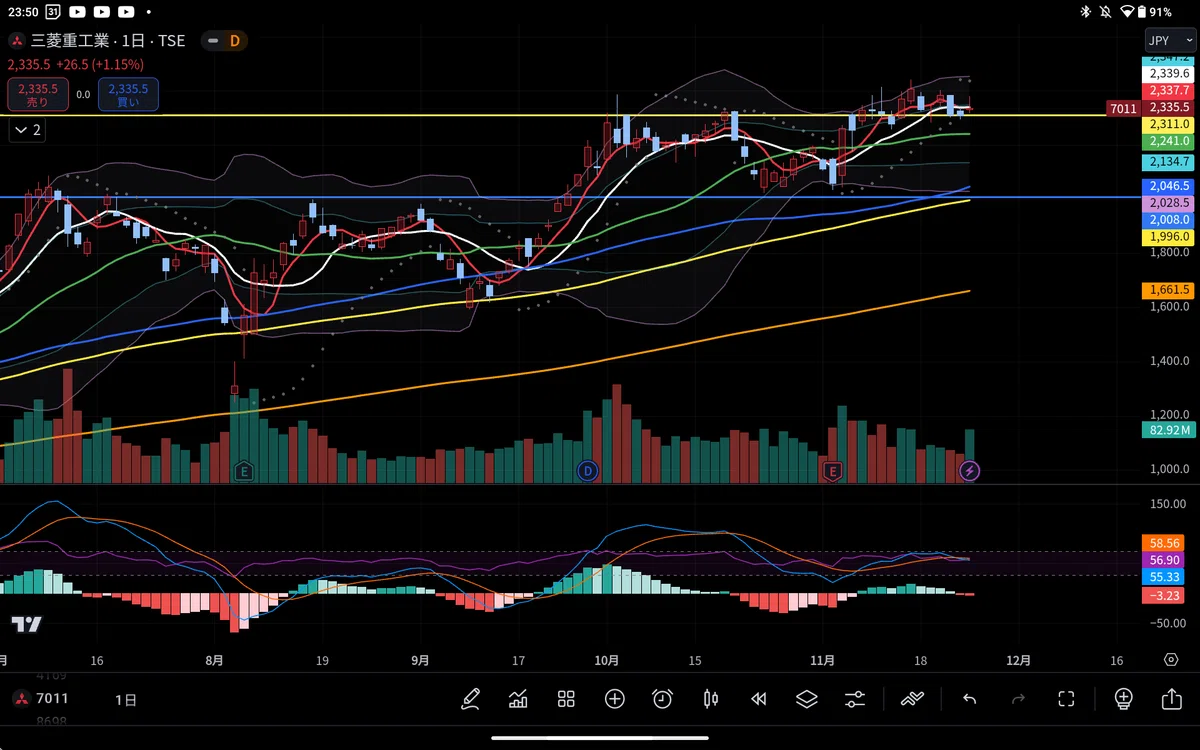
Task: Open the hexagon price-scale settings icon
Action: tap(1171, 660)
